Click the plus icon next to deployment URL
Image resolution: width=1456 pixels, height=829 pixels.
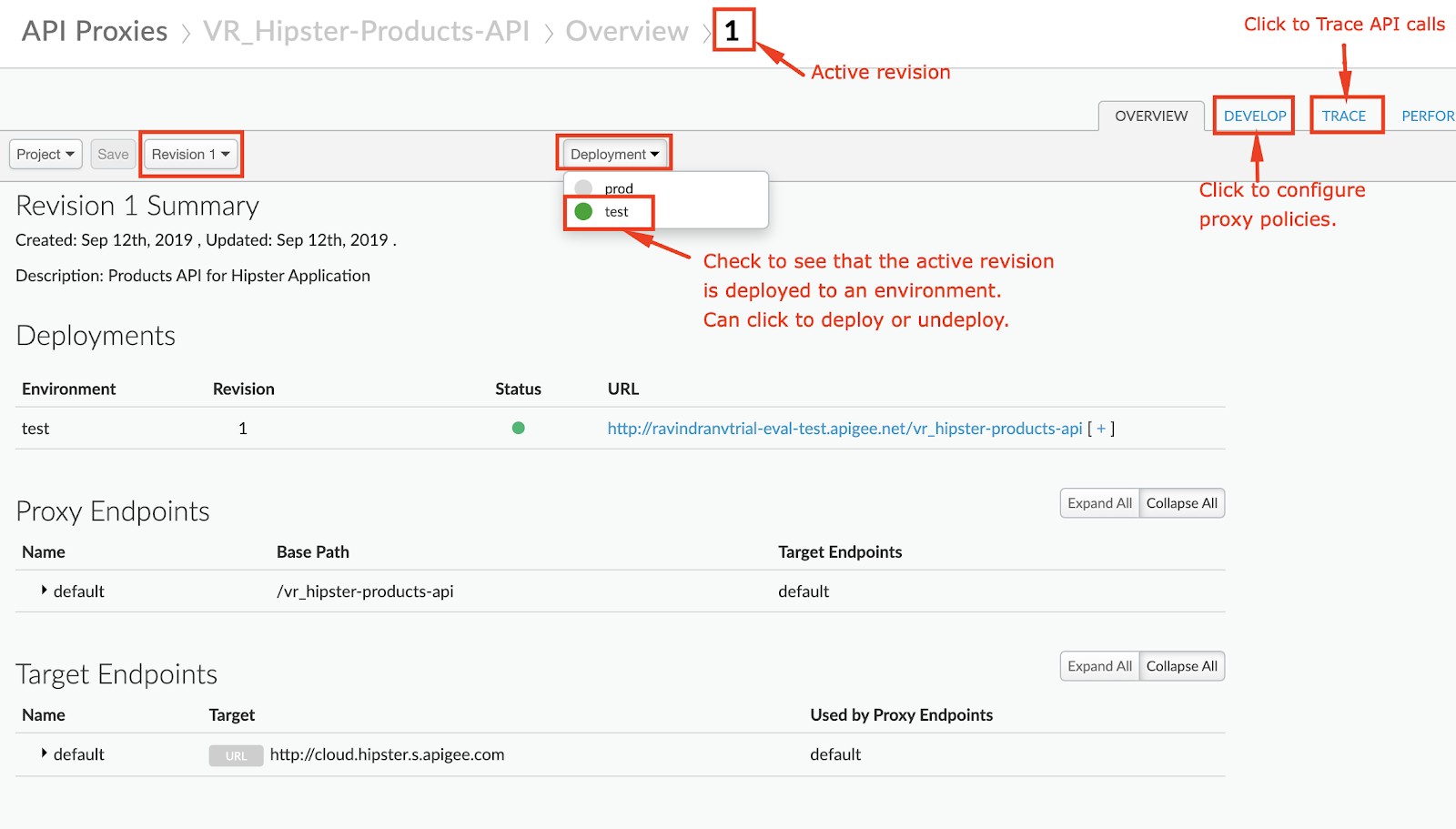[1101, 429]
